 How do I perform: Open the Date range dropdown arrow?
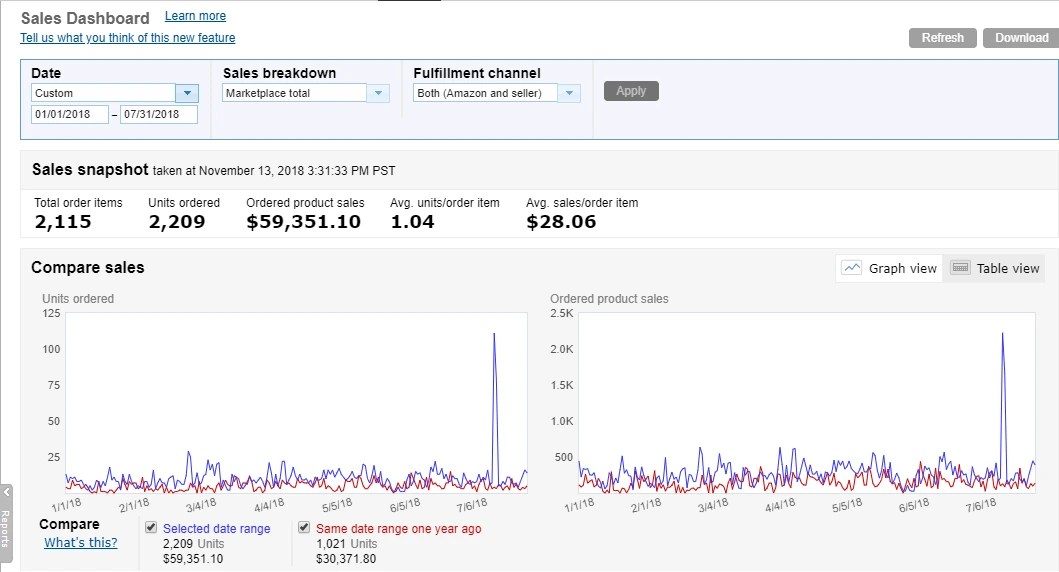[187, 93]
